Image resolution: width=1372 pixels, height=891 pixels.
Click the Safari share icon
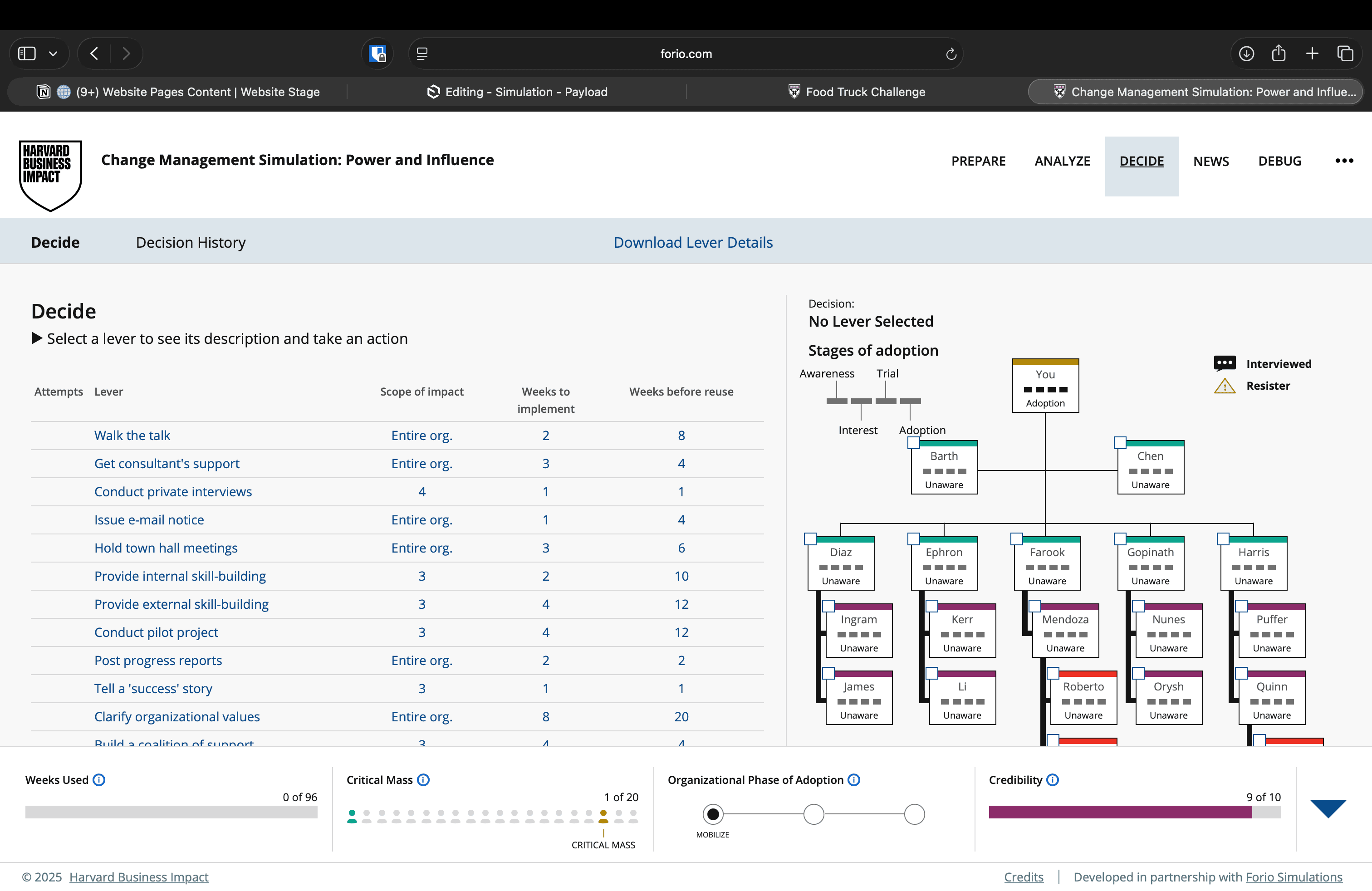[x=1279, y=54]
